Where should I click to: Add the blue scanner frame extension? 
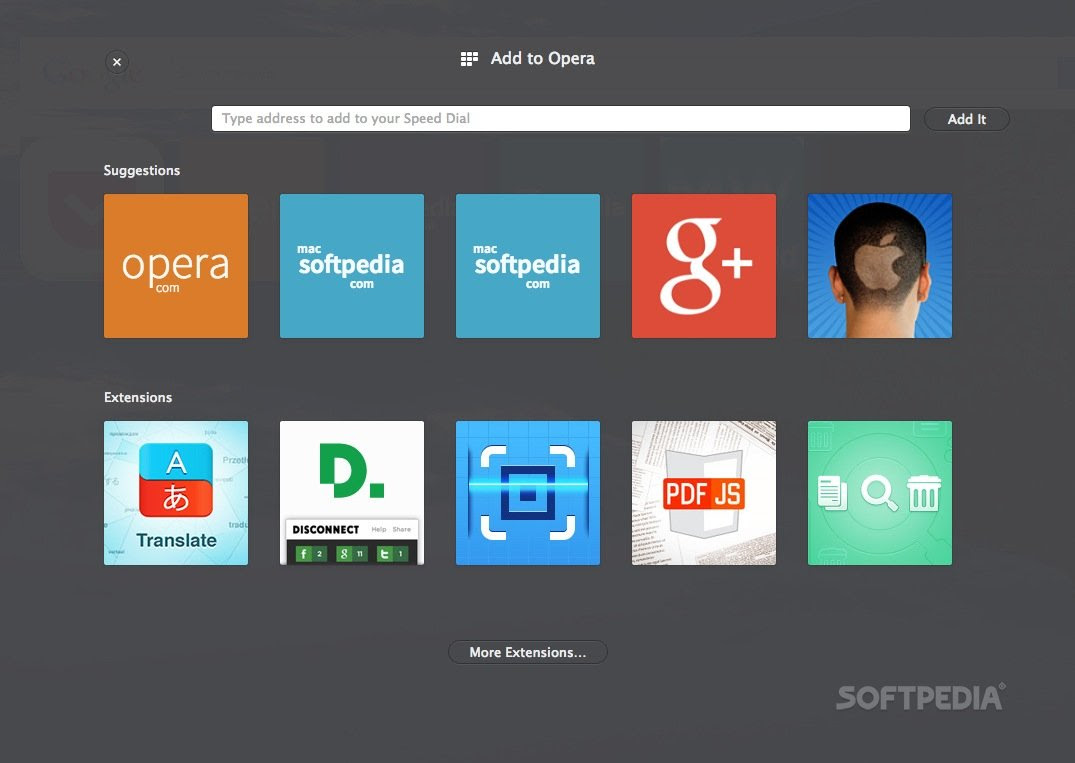point(528,493)
